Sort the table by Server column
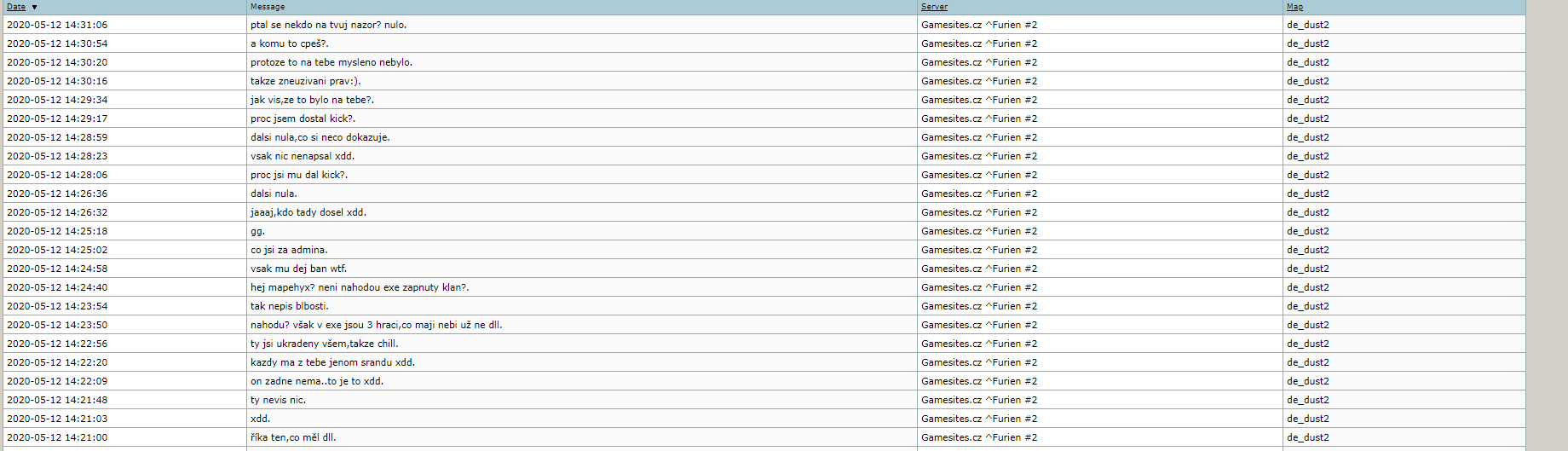This screenshot has width=1568, height=451. [934, 7]
